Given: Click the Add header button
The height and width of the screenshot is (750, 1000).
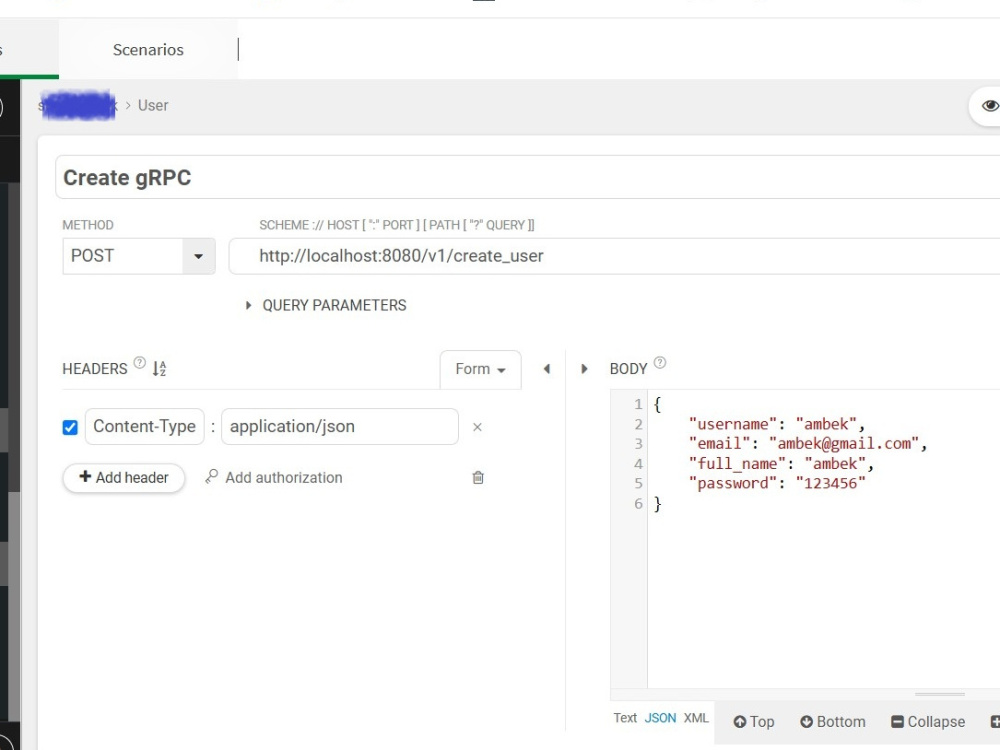Looking at the screenshot, I should (x=124, y=478).
